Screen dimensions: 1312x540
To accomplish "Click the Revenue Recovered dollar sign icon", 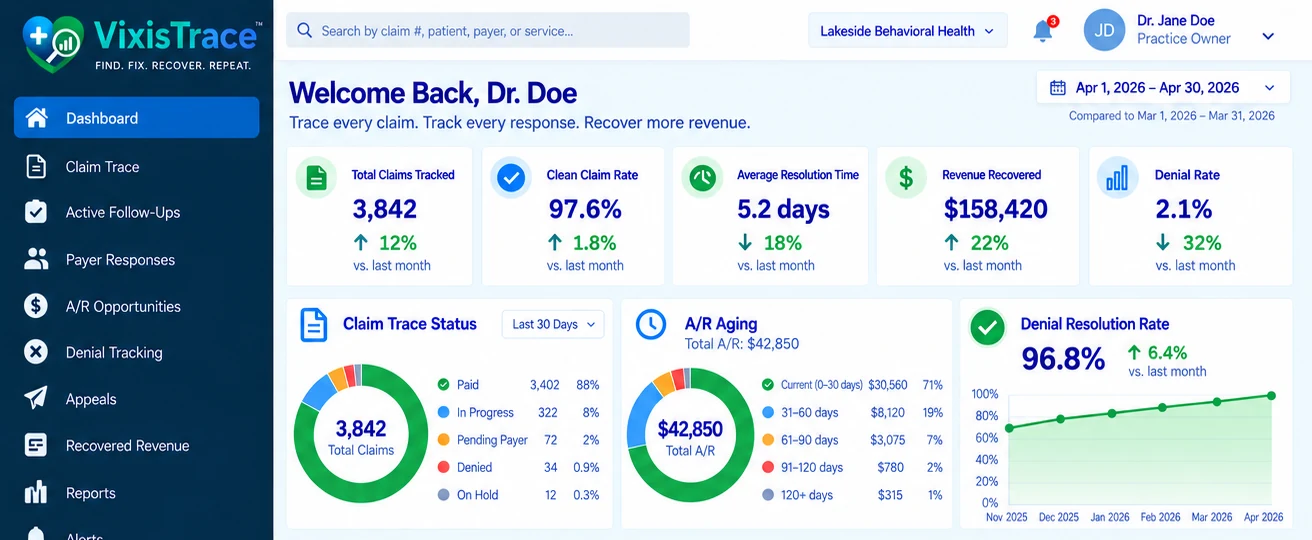I will coord(906,178).
